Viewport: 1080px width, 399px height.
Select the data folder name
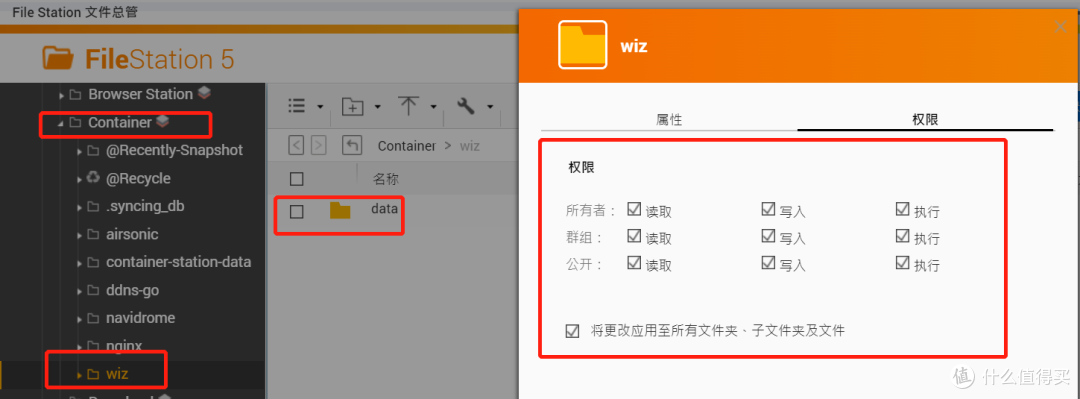[x=384, y=208]
